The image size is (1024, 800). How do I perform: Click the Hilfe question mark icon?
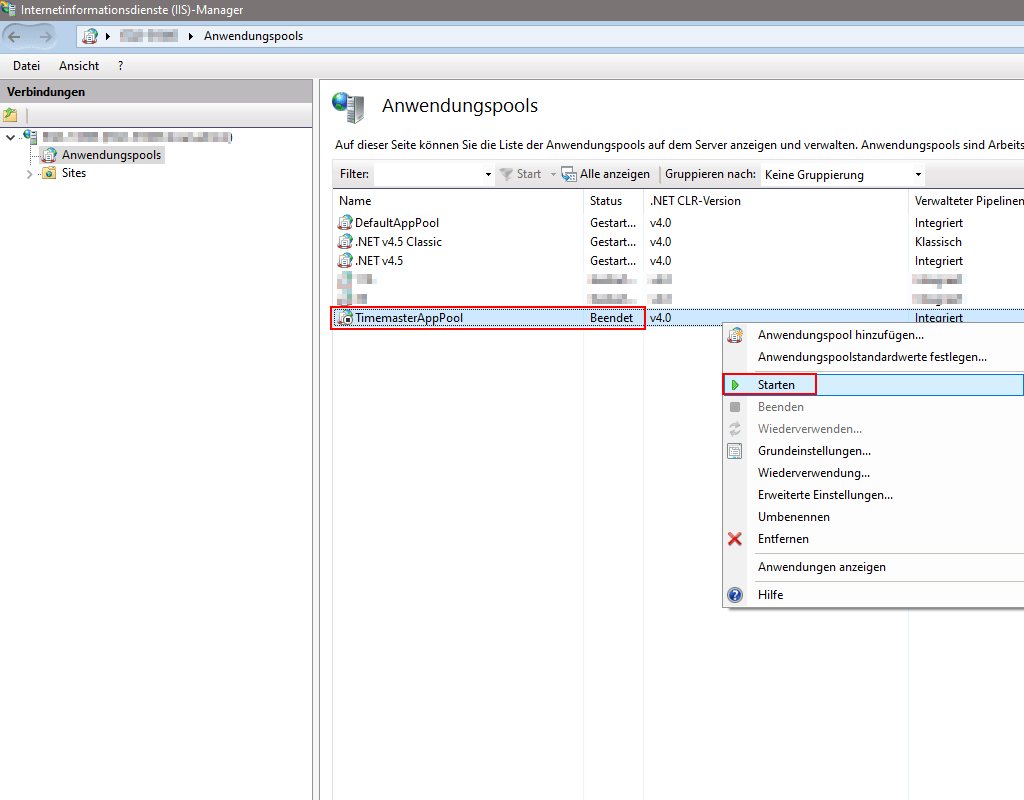click(735, 595)
